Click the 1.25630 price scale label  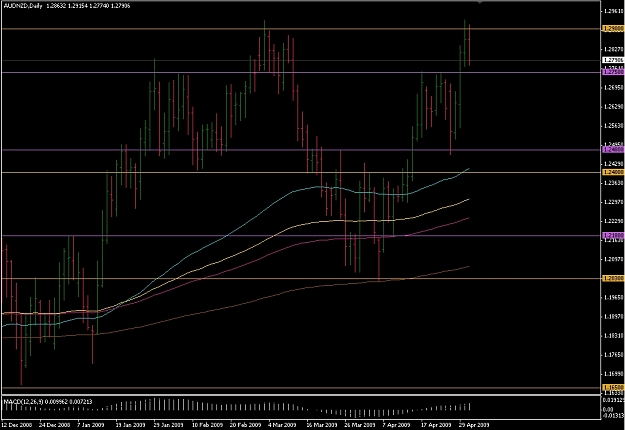[x=614, y=126]
